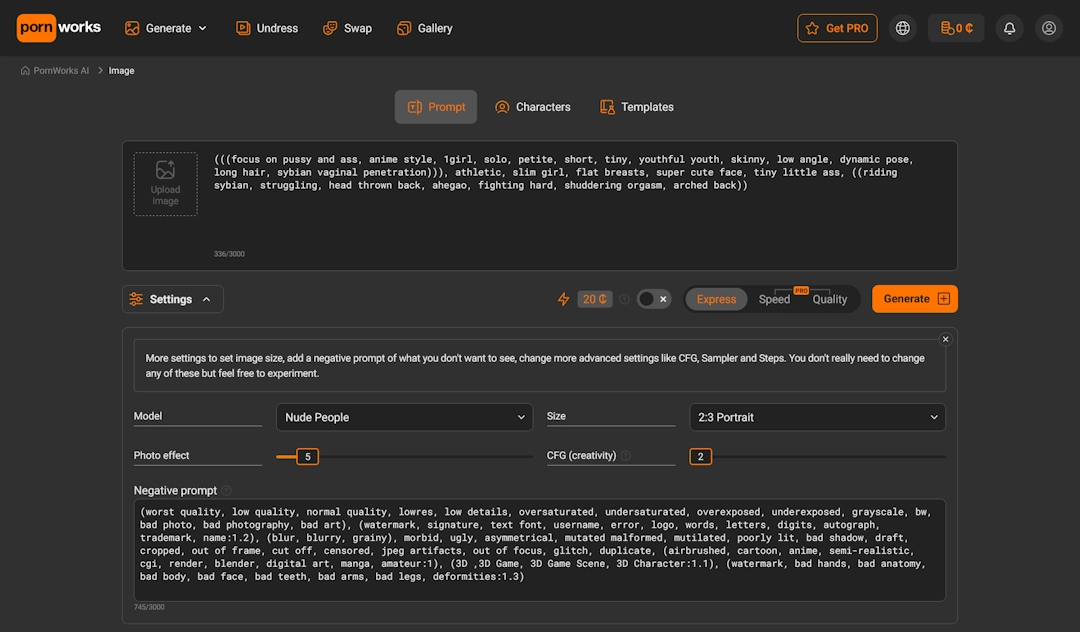Select the Swap face tool
Image resolution: width=1080 pixels, height=632 pixels.
[x=347, y=28]
